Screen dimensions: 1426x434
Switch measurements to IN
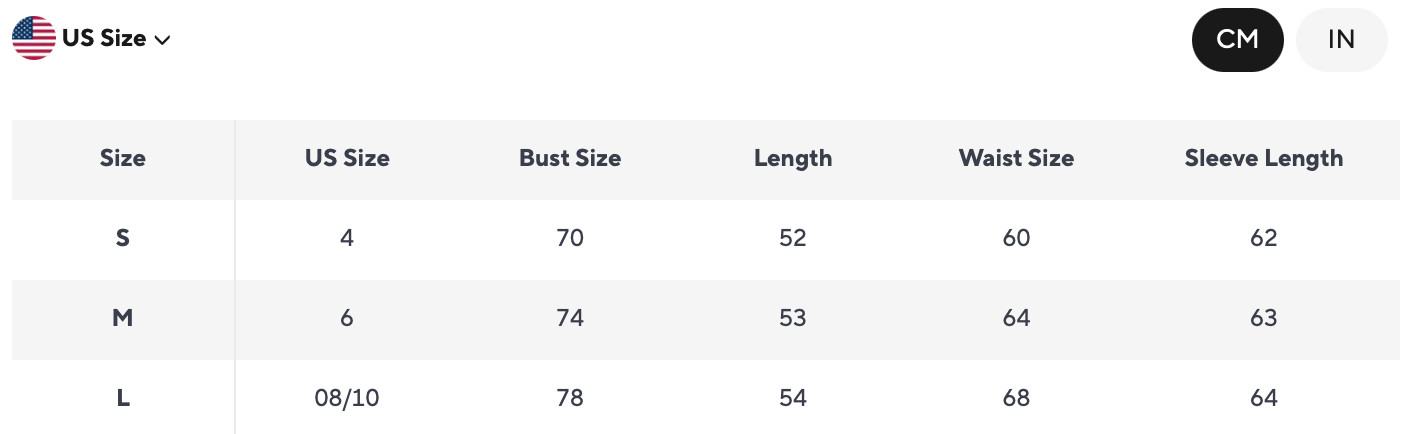tap(1341, 39)
